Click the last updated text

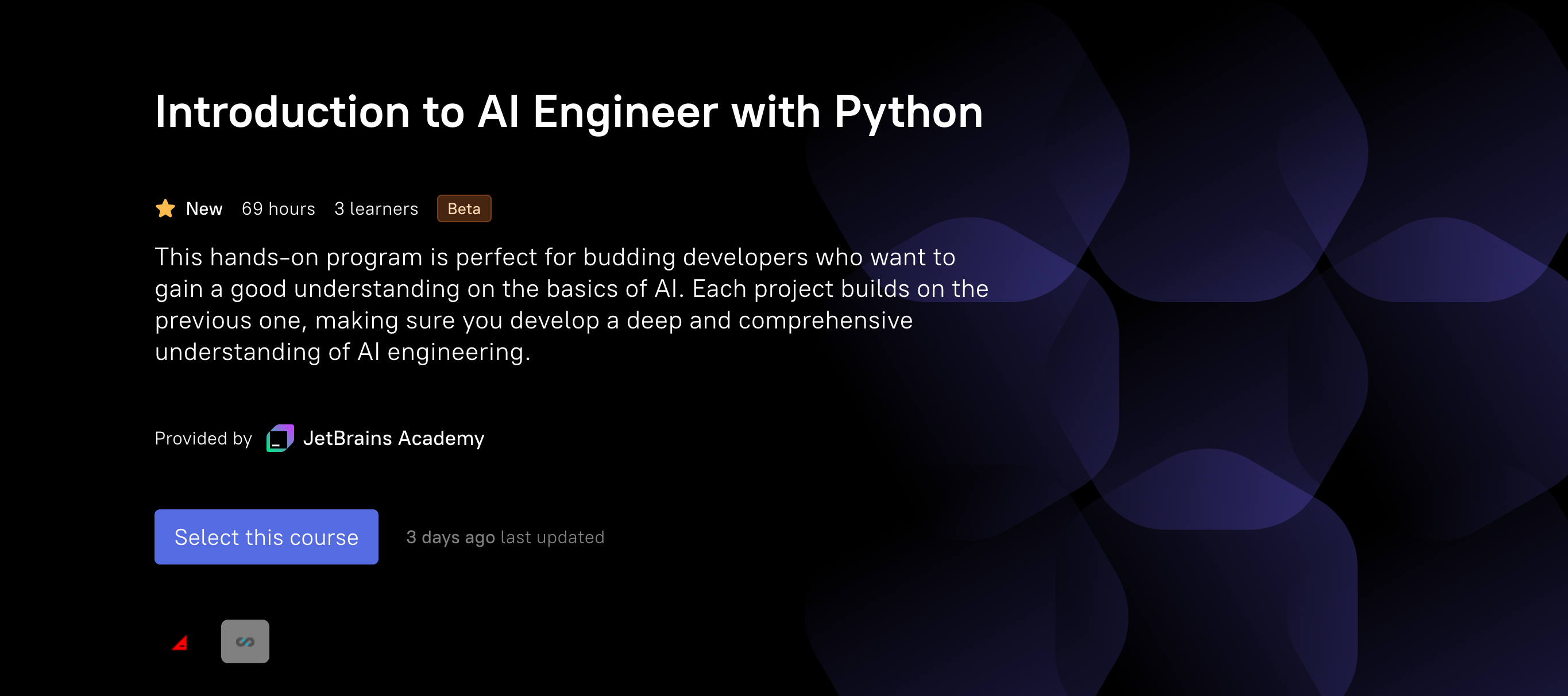pos(552,537)
